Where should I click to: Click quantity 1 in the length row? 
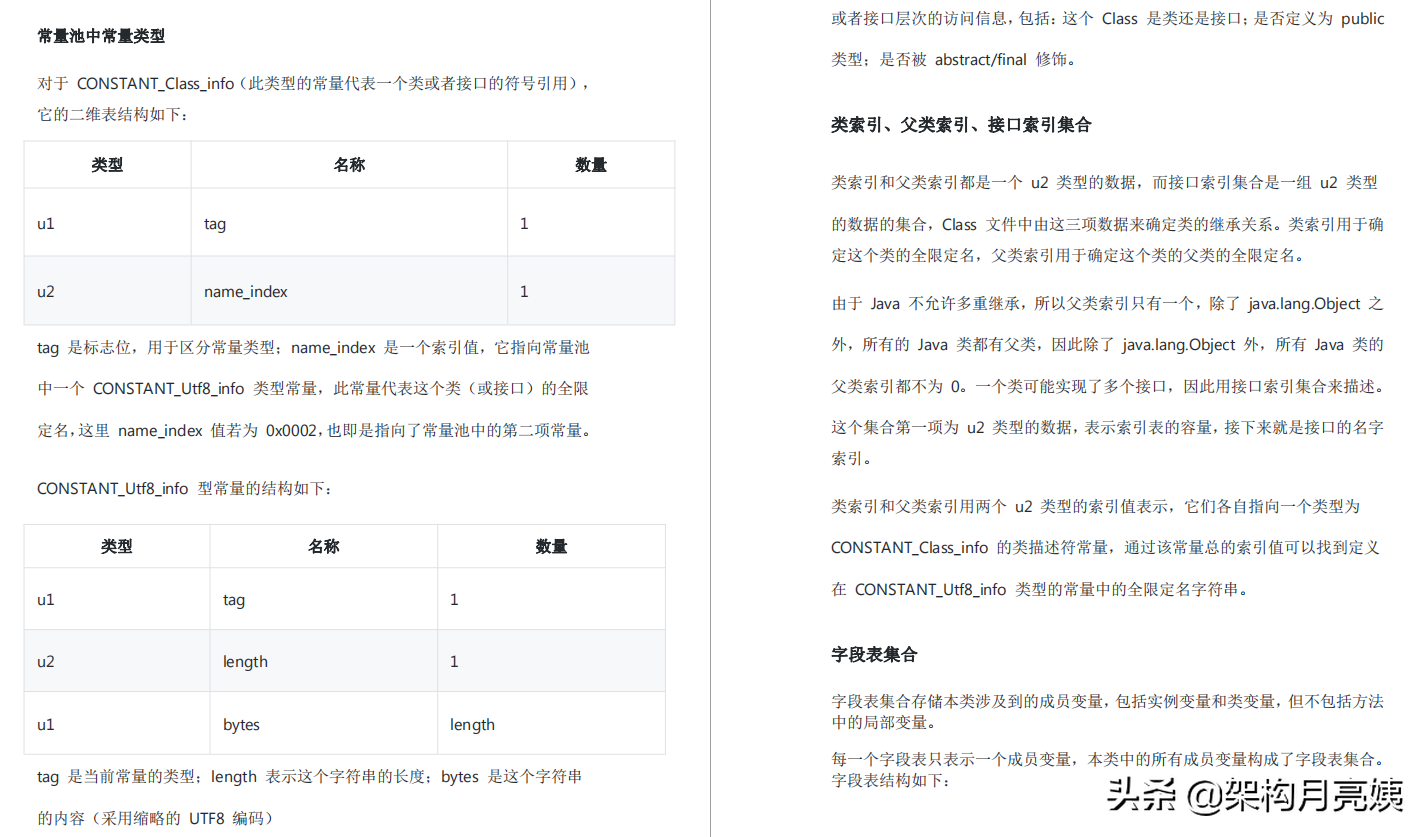(454, 662)
